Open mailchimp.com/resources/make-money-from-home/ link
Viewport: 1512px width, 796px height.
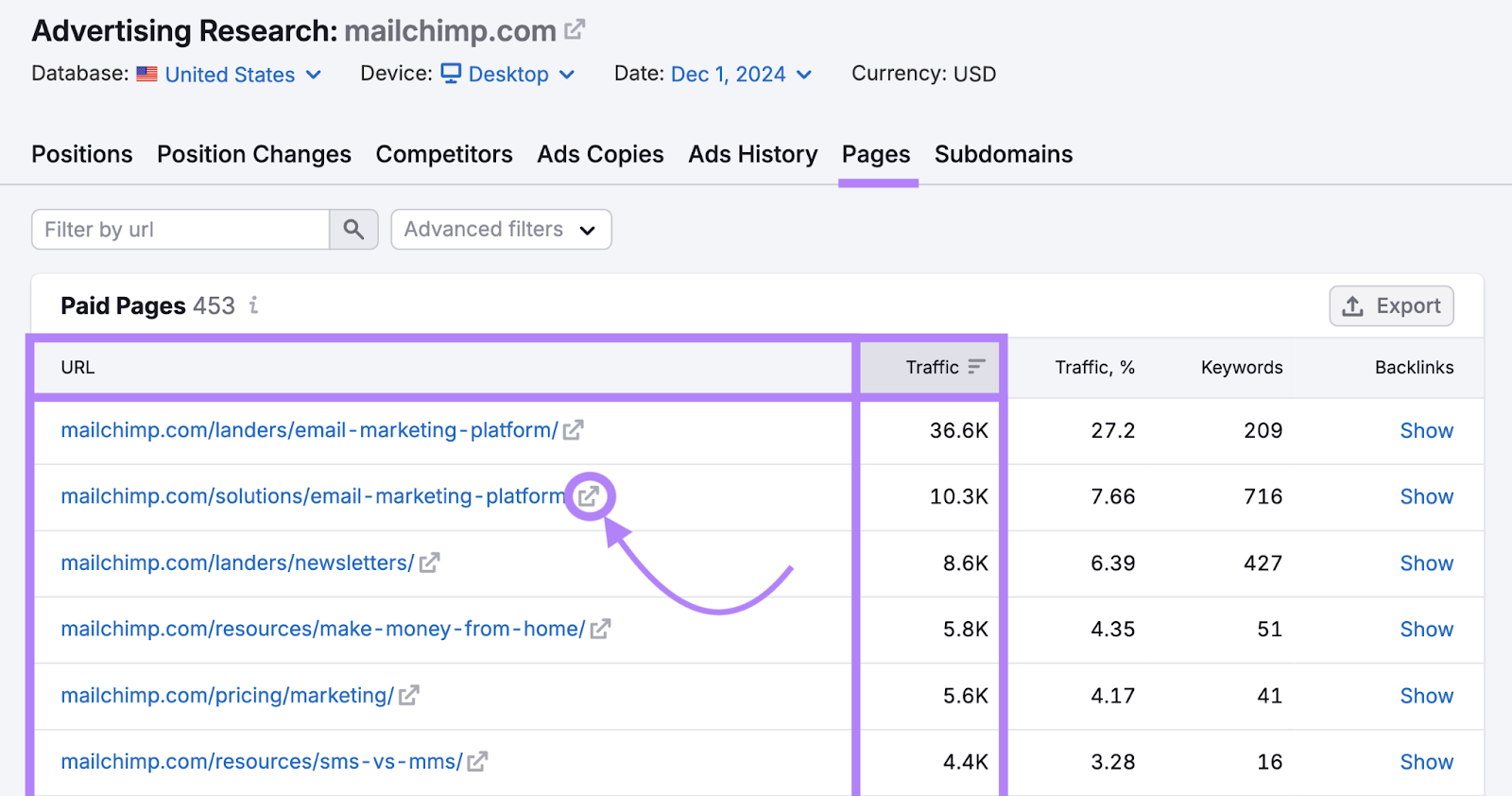point(323,629)
